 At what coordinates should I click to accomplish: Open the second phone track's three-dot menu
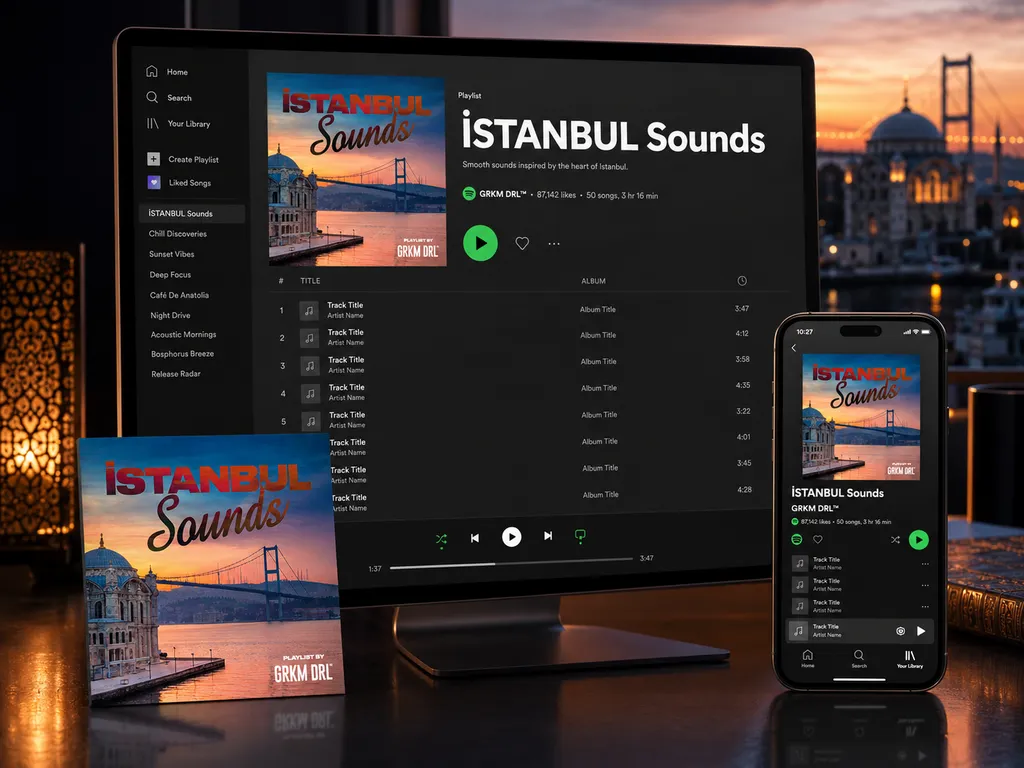click(925, 585)
